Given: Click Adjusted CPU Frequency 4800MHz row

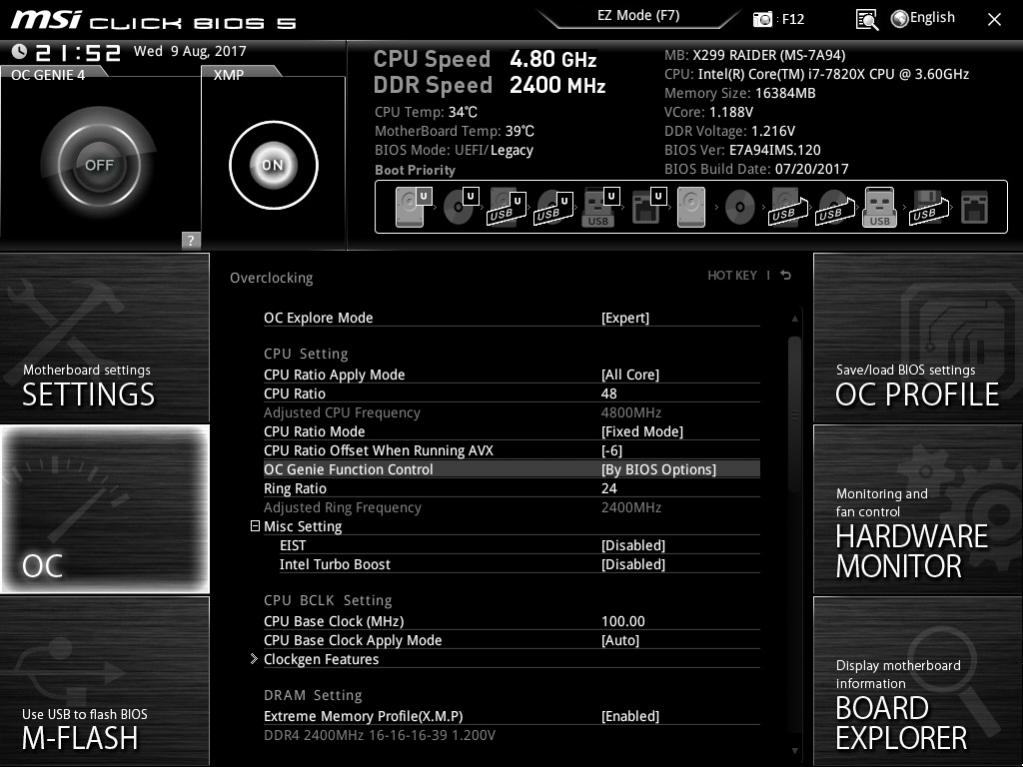Looking at the screenshot, I should tap(512, 412).
